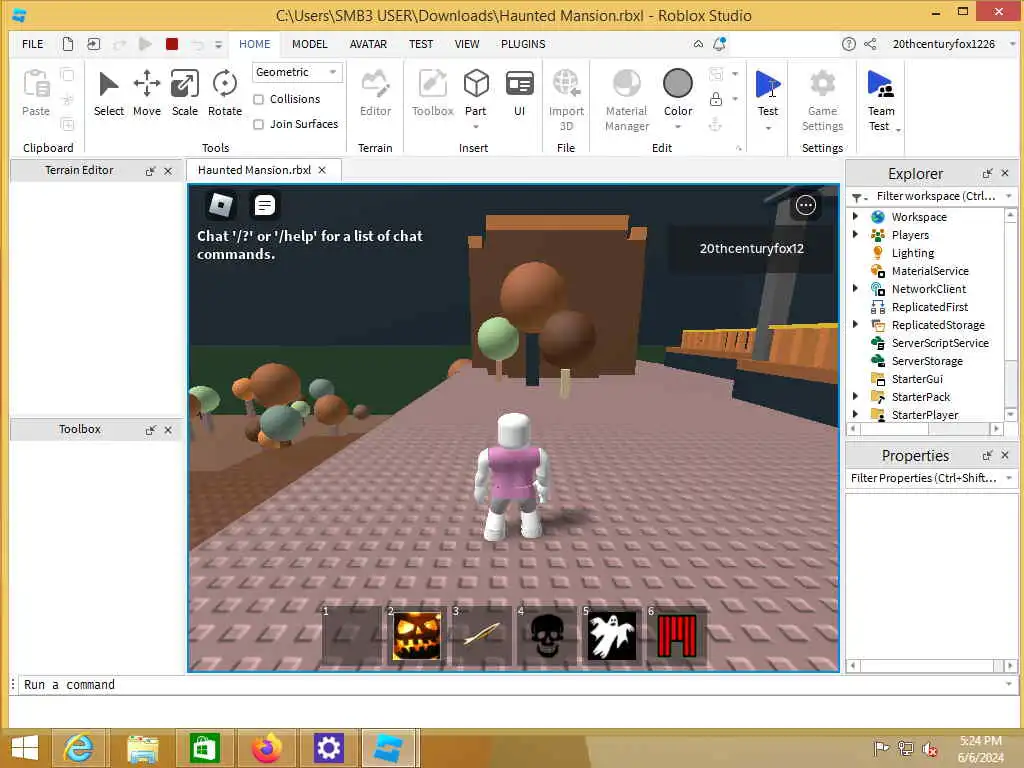Expand the Workspace tree node
Screen dimensions: 1024x768
point(856,216)
